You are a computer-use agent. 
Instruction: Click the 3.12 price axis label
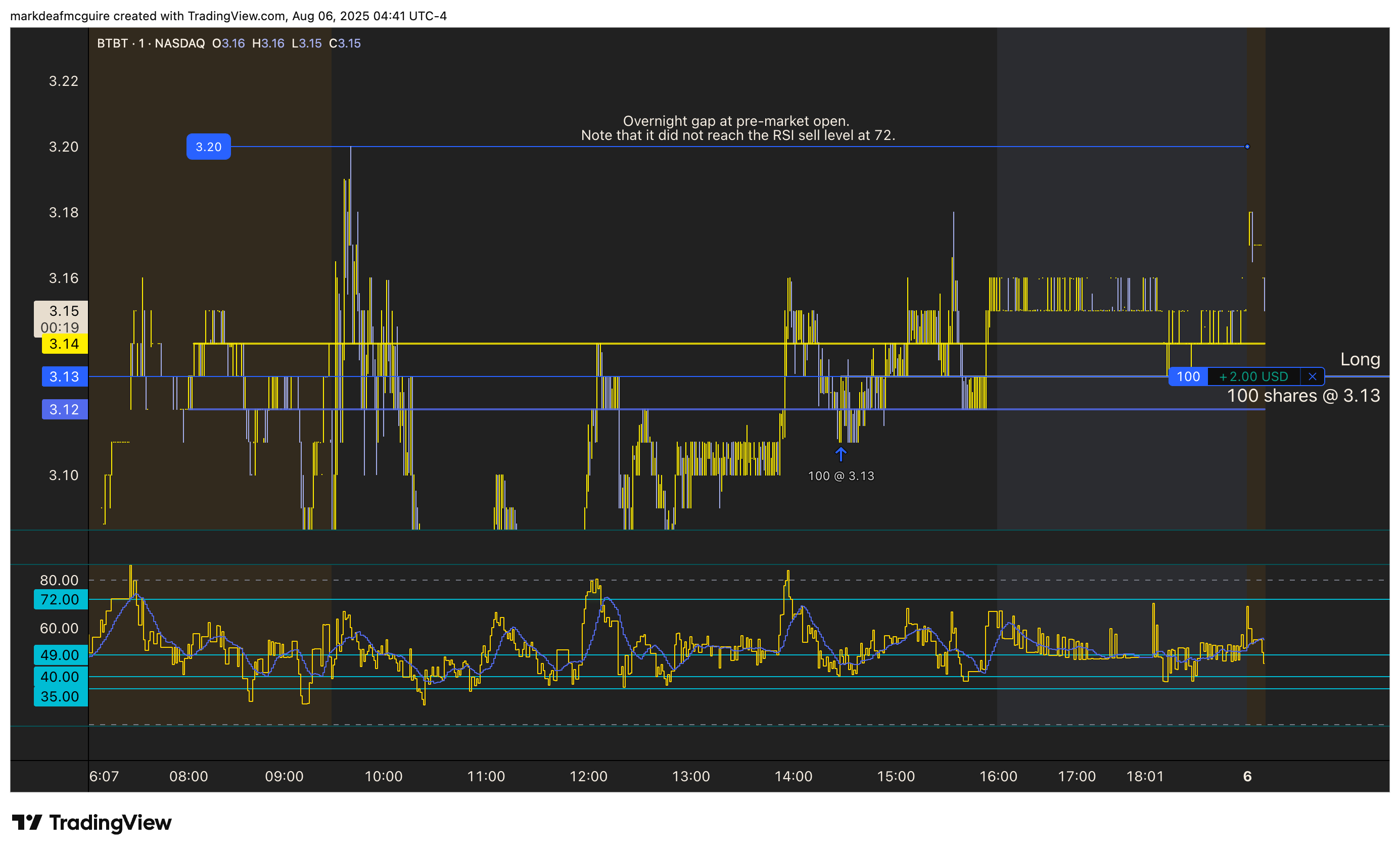click(64, 410)
